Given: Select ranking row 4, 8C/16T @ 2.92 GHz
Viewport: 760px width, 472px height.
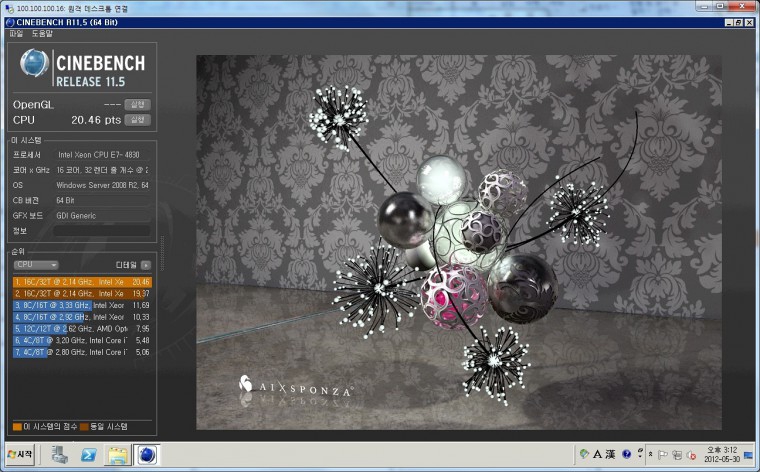Looking at the screenshot, I should click(x=82, y=317).
